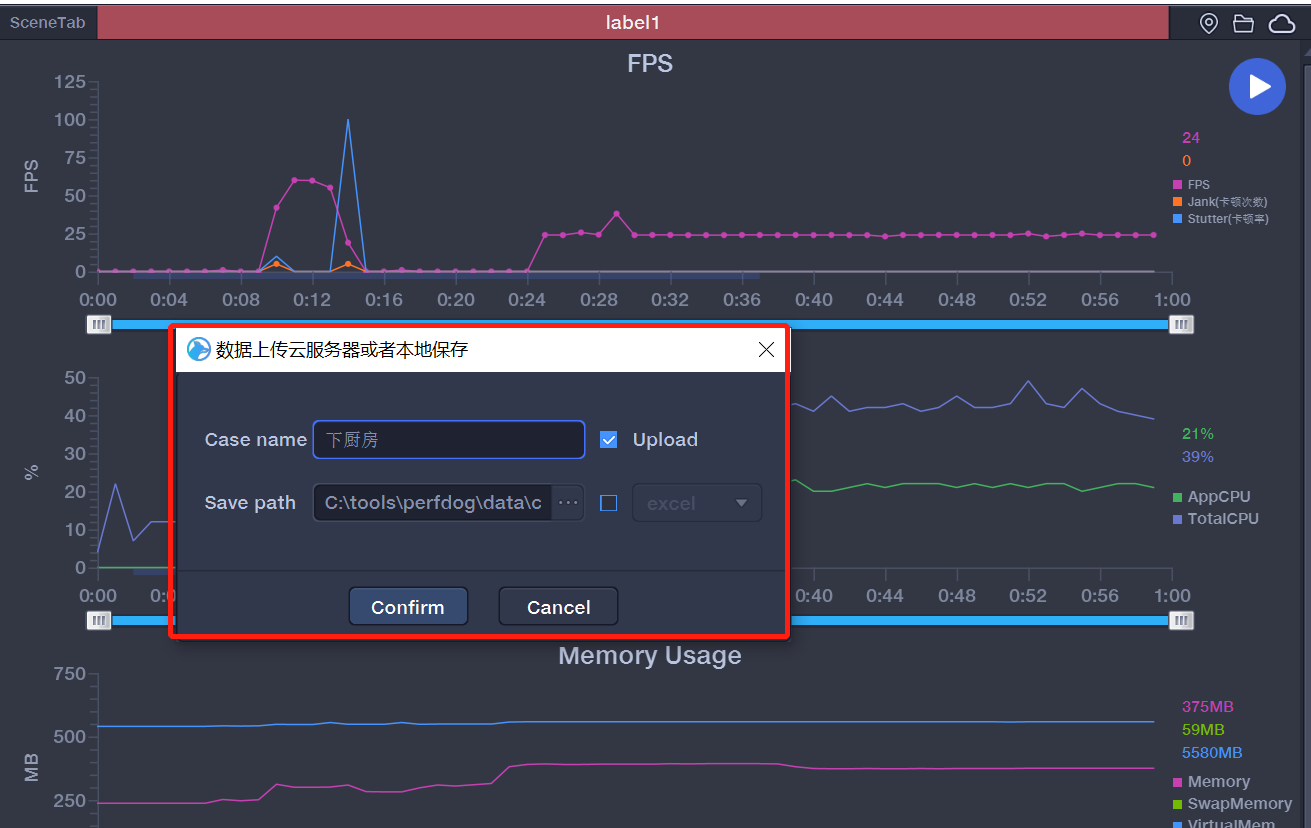Viewport: 1311px width, 828px height.
Task: Click the PerfDog logo in the dialog header
Action: [x=198, y=349]
